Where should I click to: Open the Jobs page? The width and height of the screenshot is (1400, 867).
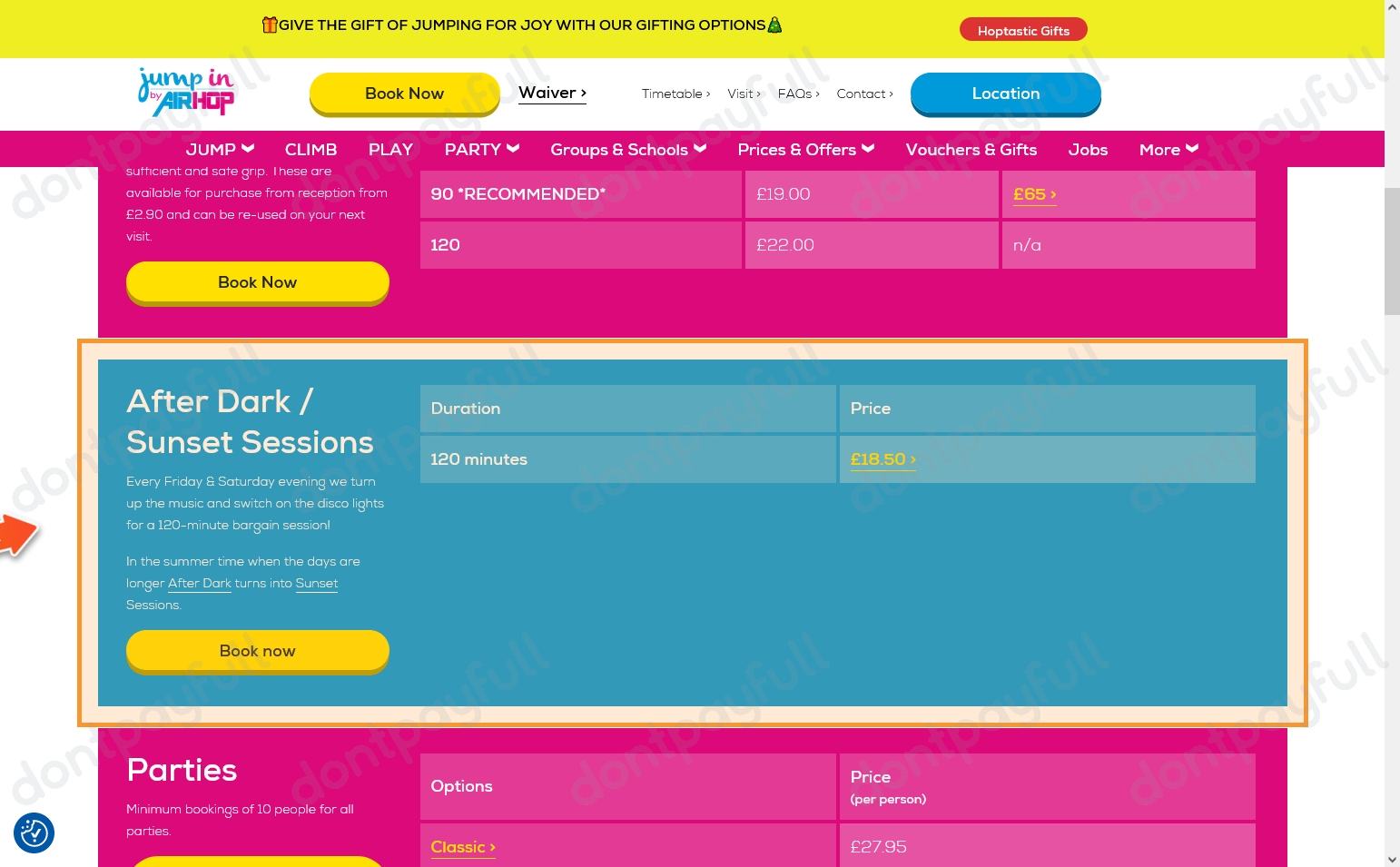pos(1088,149)
